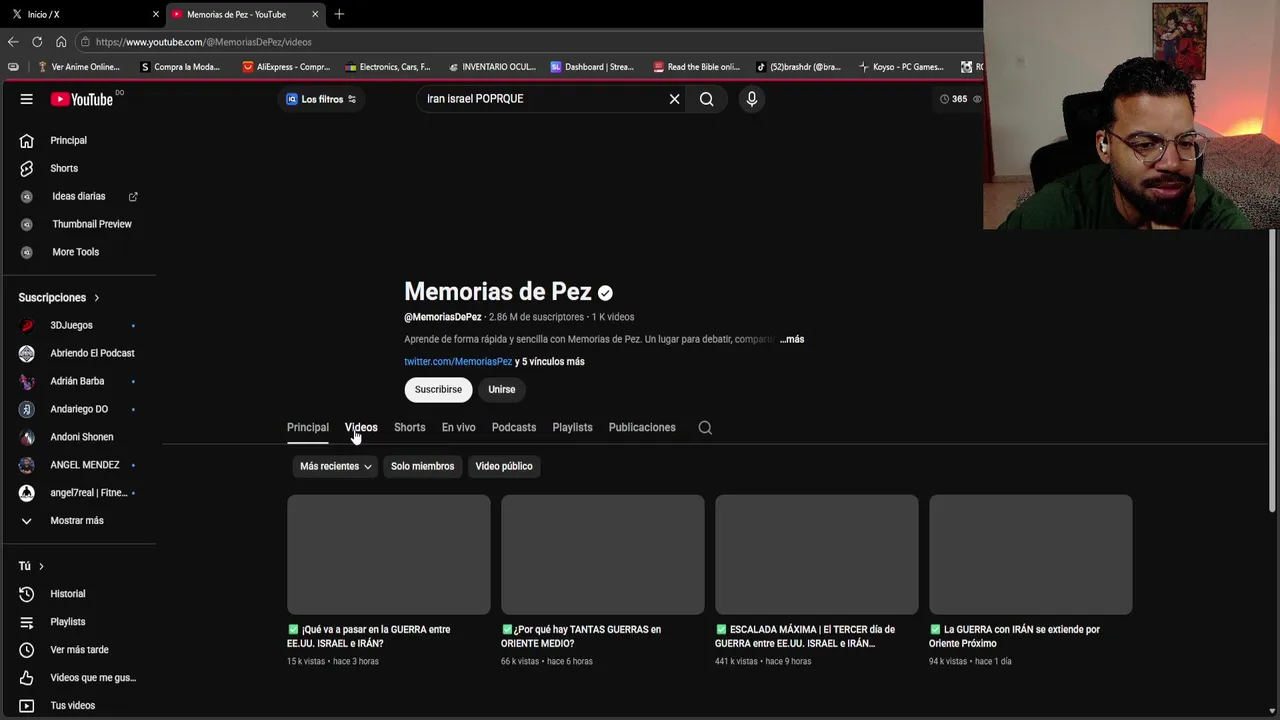1280x720 pixels.
Task: Click the Suscribirse button
Action: pos(438,389)
